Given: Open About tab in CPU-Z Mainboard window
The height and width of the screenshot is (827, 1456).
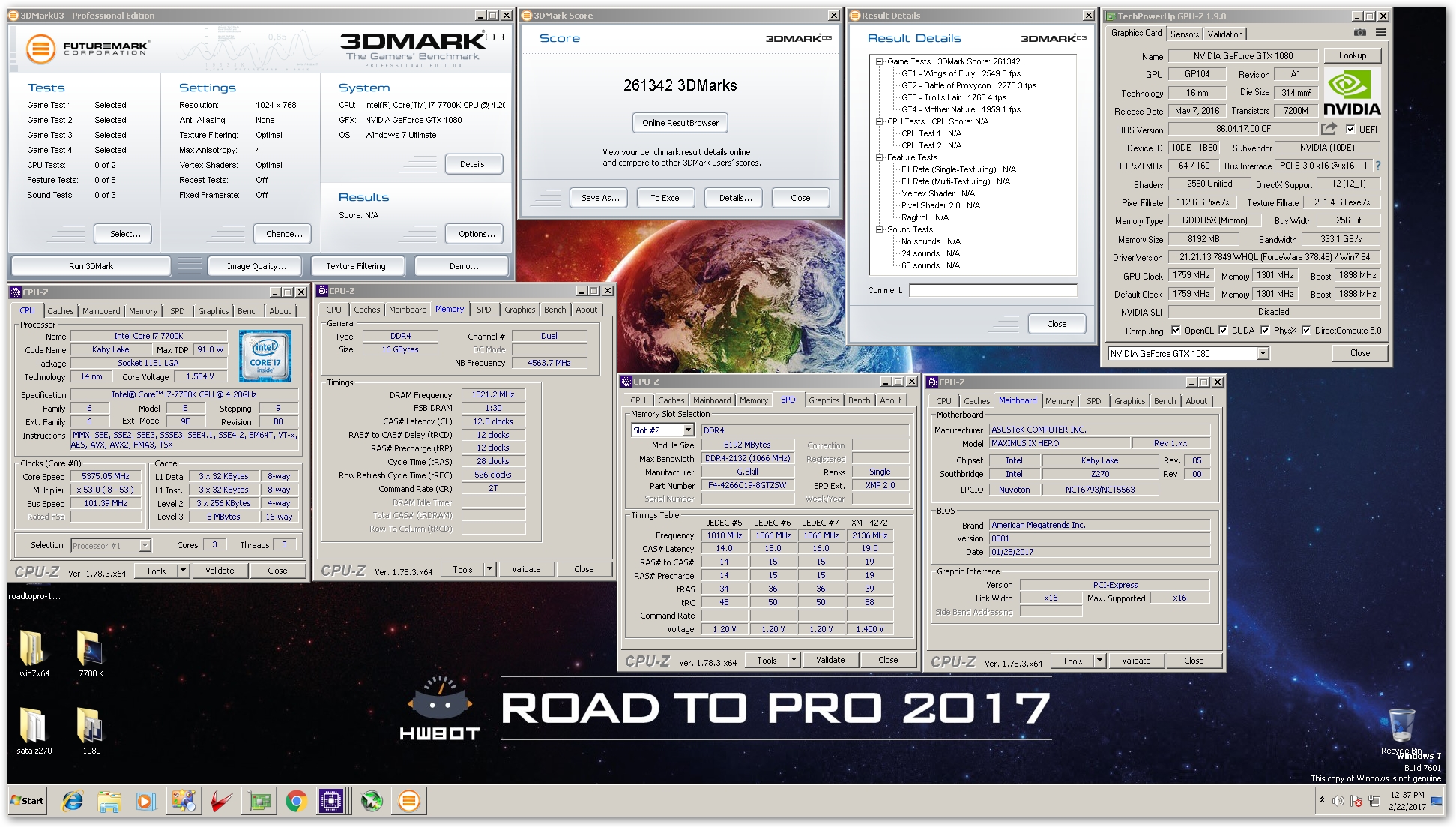Looking at the screenshot, I should point(1197,401).
